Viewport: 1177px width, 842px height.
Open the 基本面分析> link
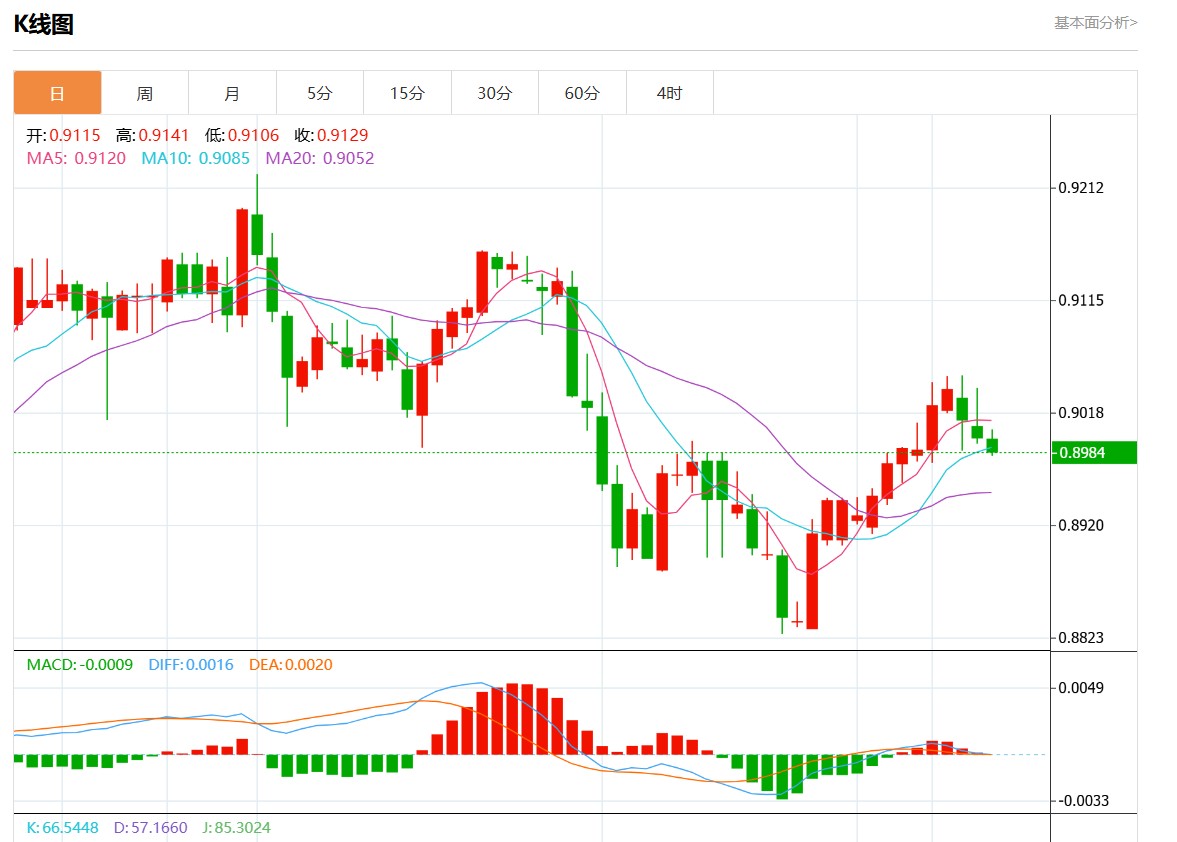1095,23
